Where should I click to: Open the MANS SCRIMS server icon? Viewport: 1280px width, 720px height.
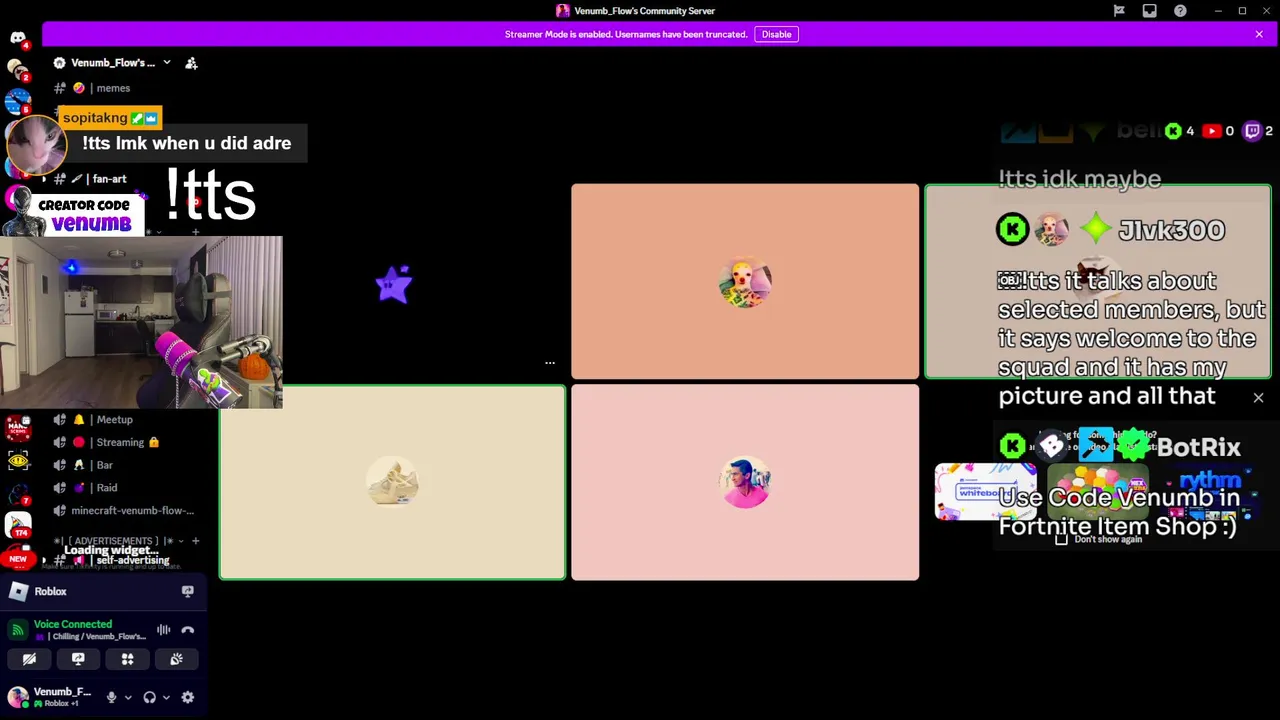(x=17, y=430)
